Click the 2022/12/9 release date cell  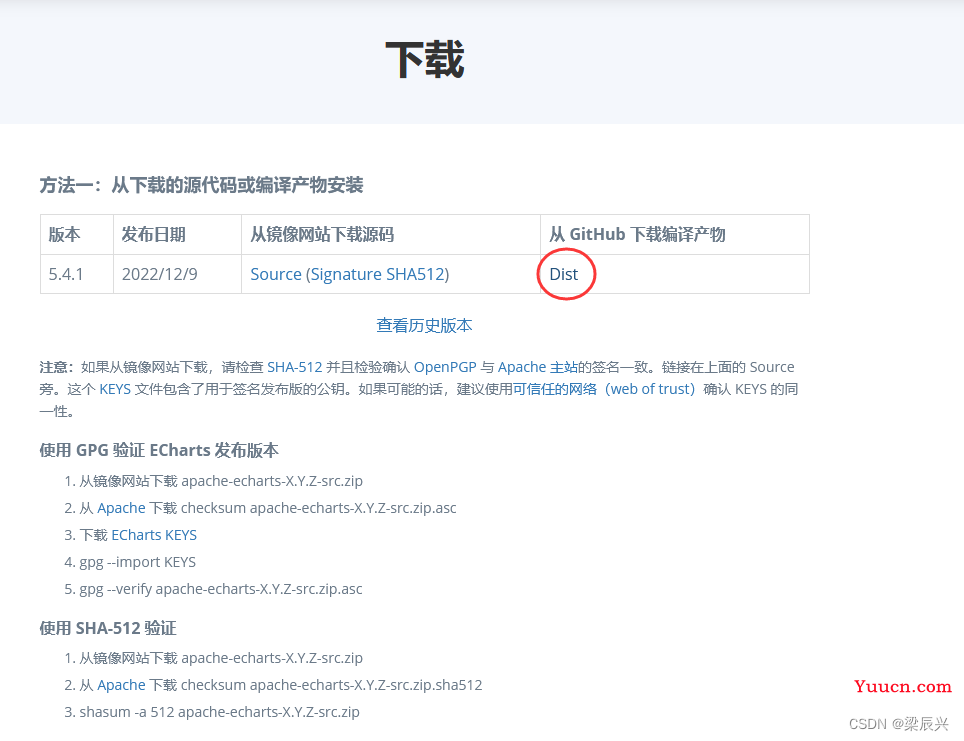(161, 274)
